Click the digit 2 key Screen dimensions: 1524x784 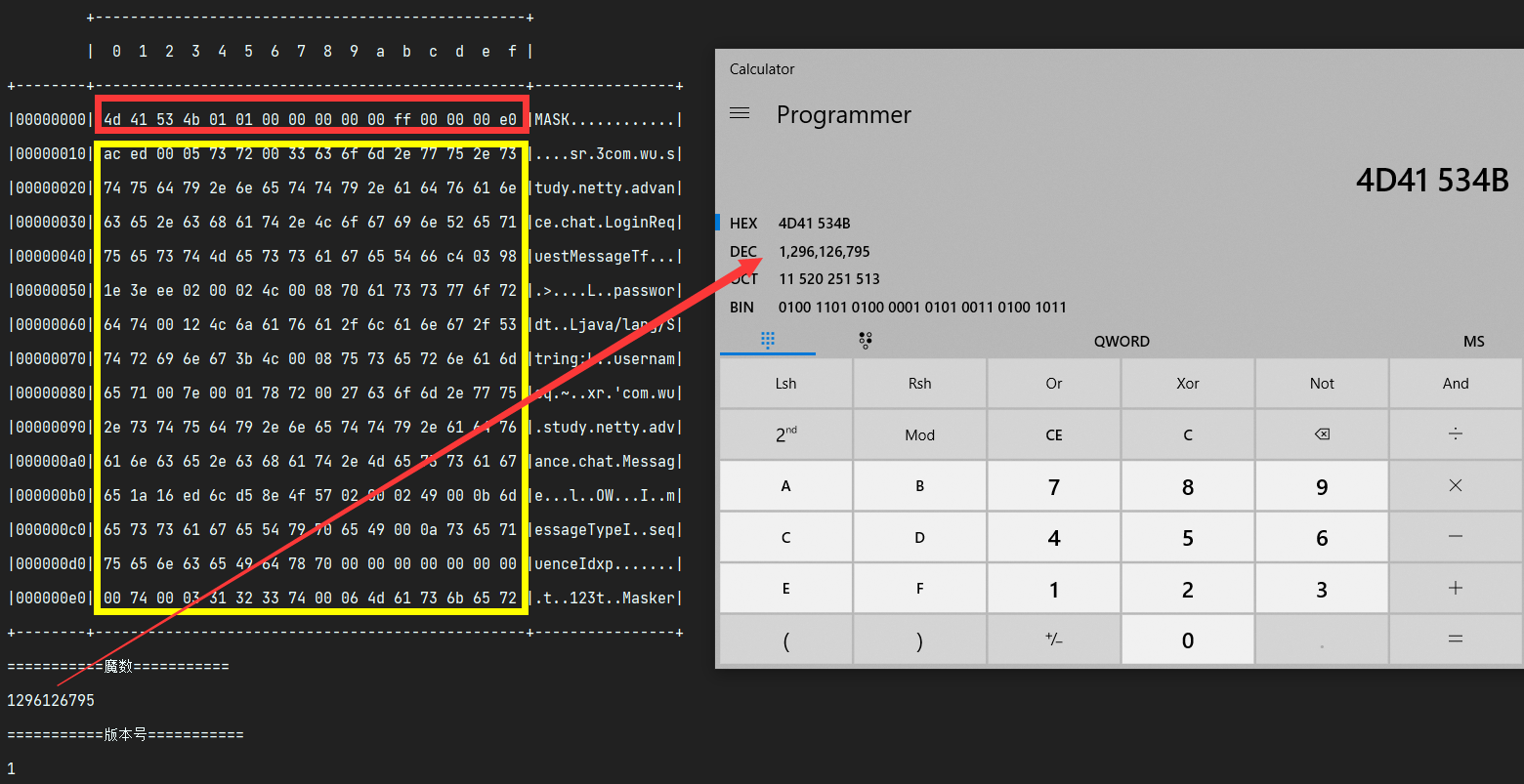point(1187,589)
